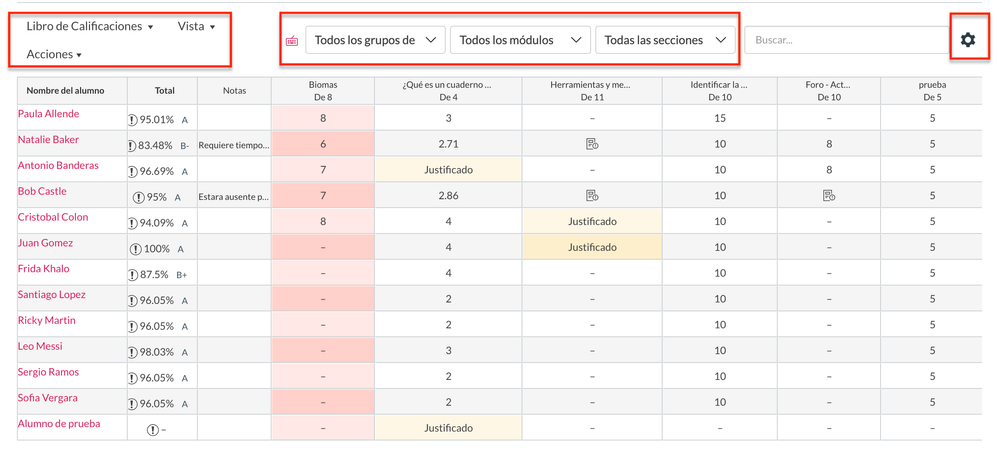The width and height of the screenshot is (999, 464).
Task: Select the Biomas column header
Action: (x=322, y=91)
